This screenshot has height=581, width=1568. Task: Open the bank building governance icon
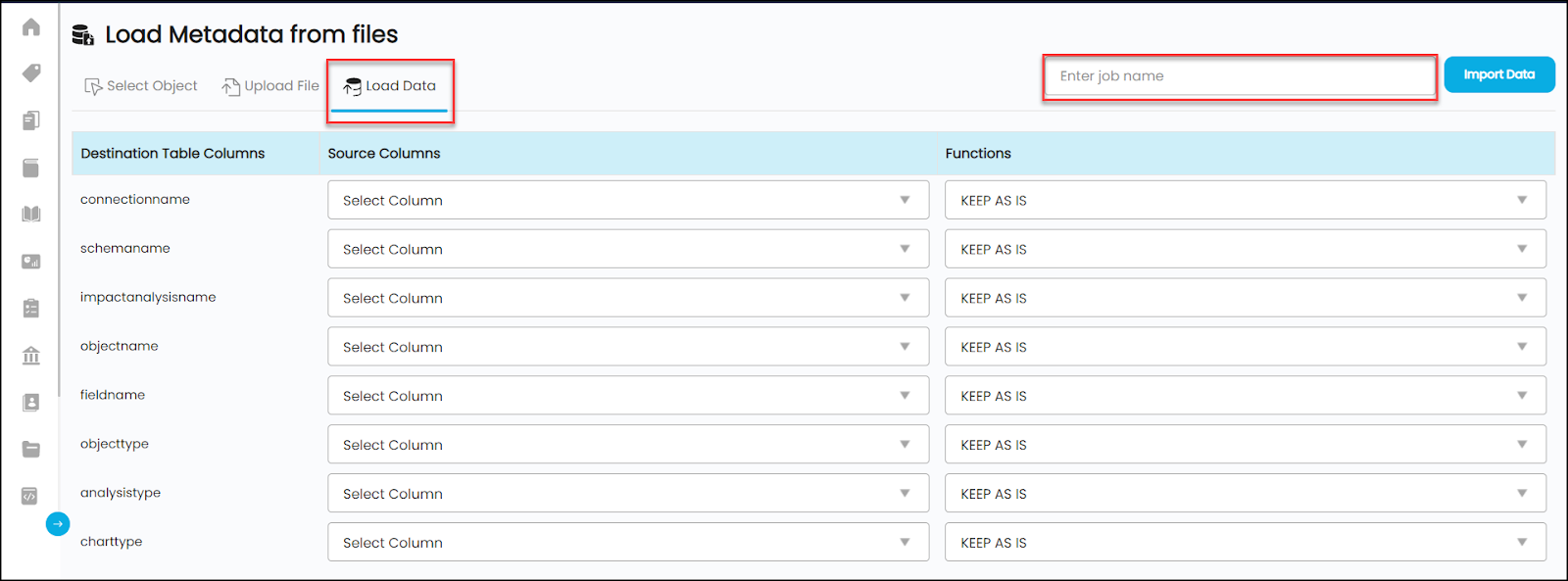(31, 356)
